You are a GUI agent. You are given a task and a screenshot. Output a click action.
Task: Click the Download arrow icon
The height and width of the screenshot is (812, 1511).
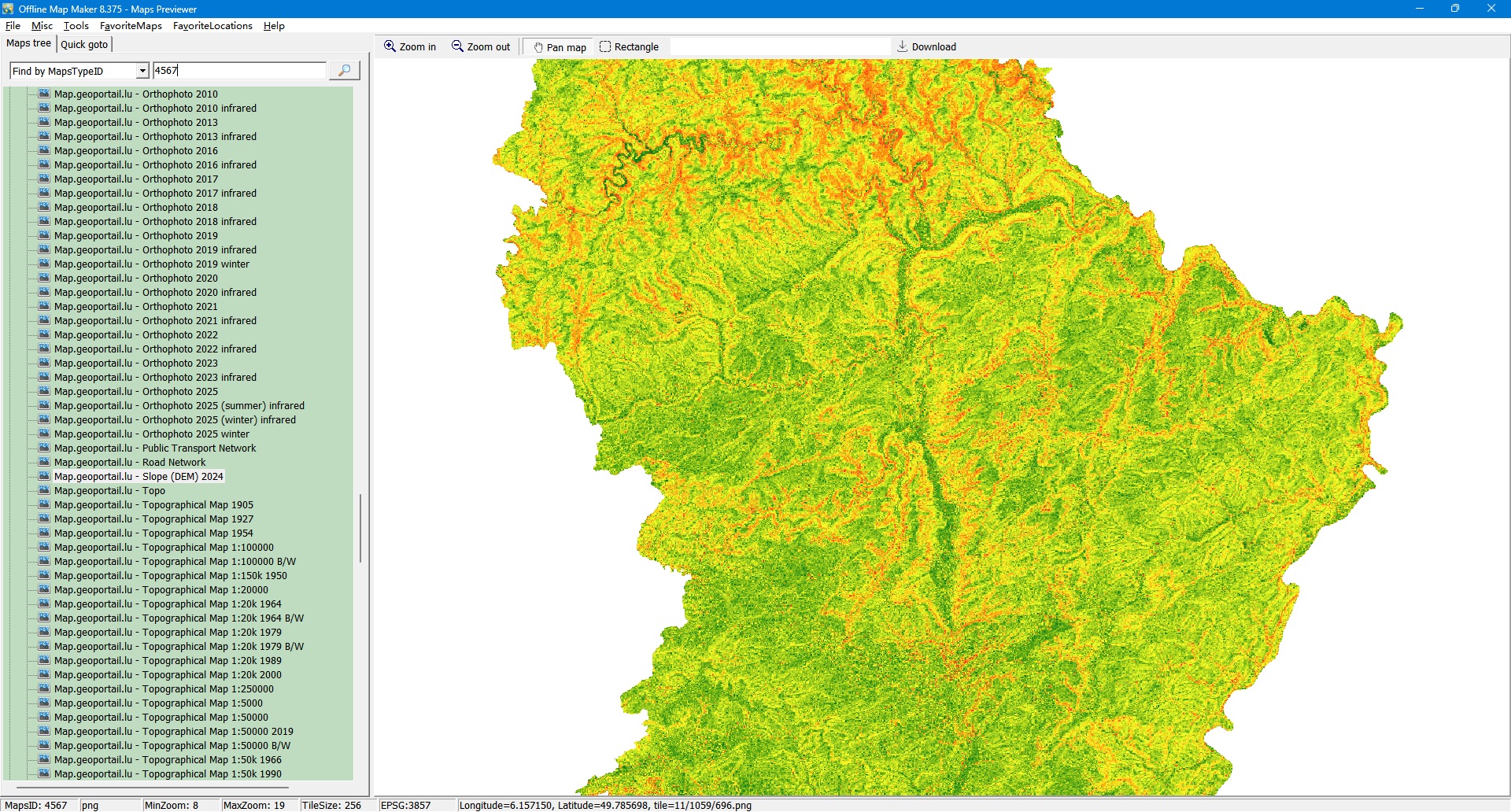pyautogui.click(x=903, y=46)
